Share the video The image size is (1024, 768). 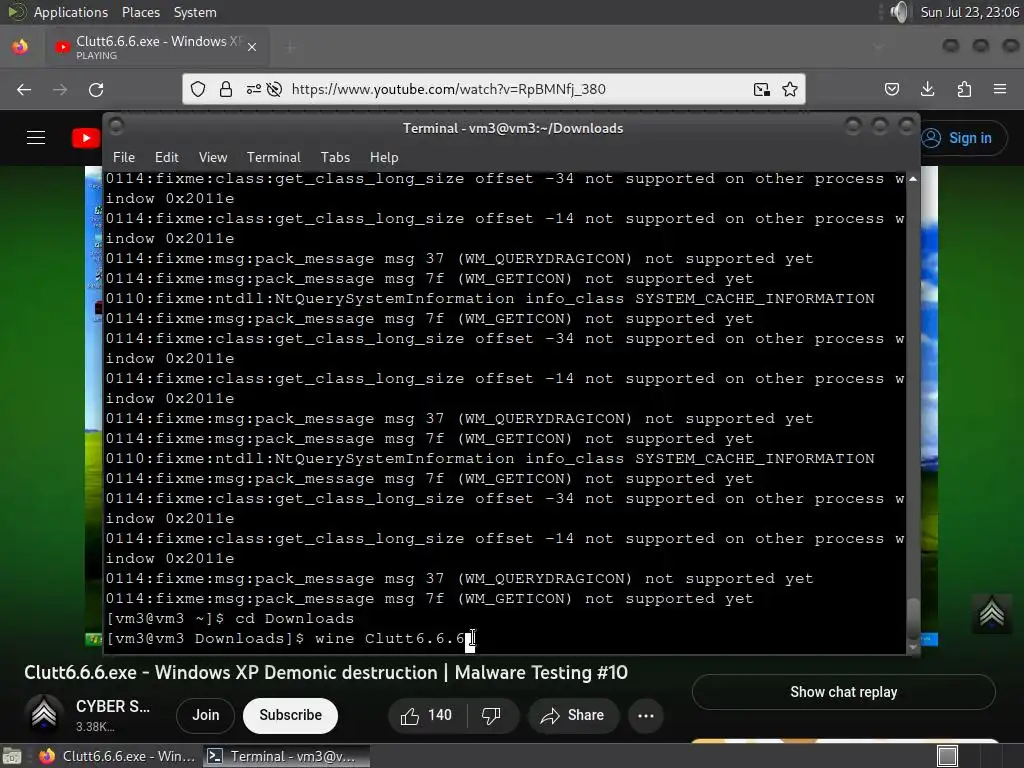[572, 716]
